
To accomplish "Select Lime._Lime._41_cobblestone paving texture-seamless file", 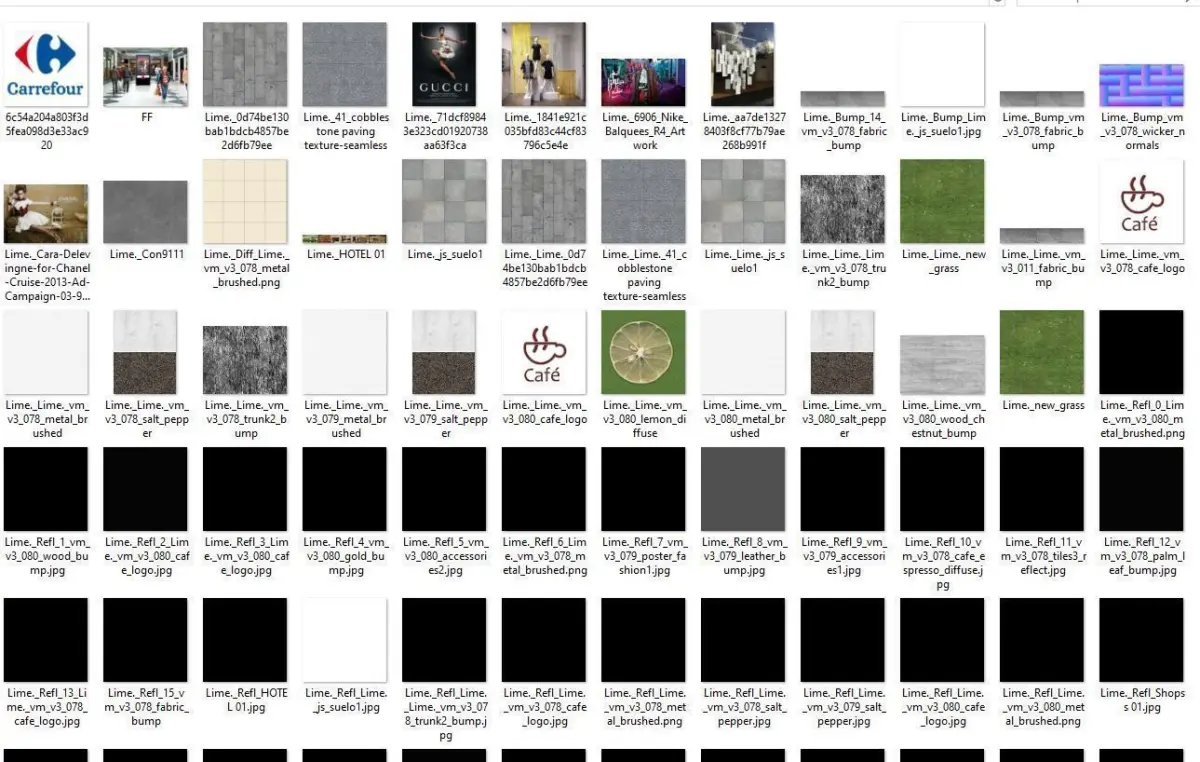I will tap(644, 201).
